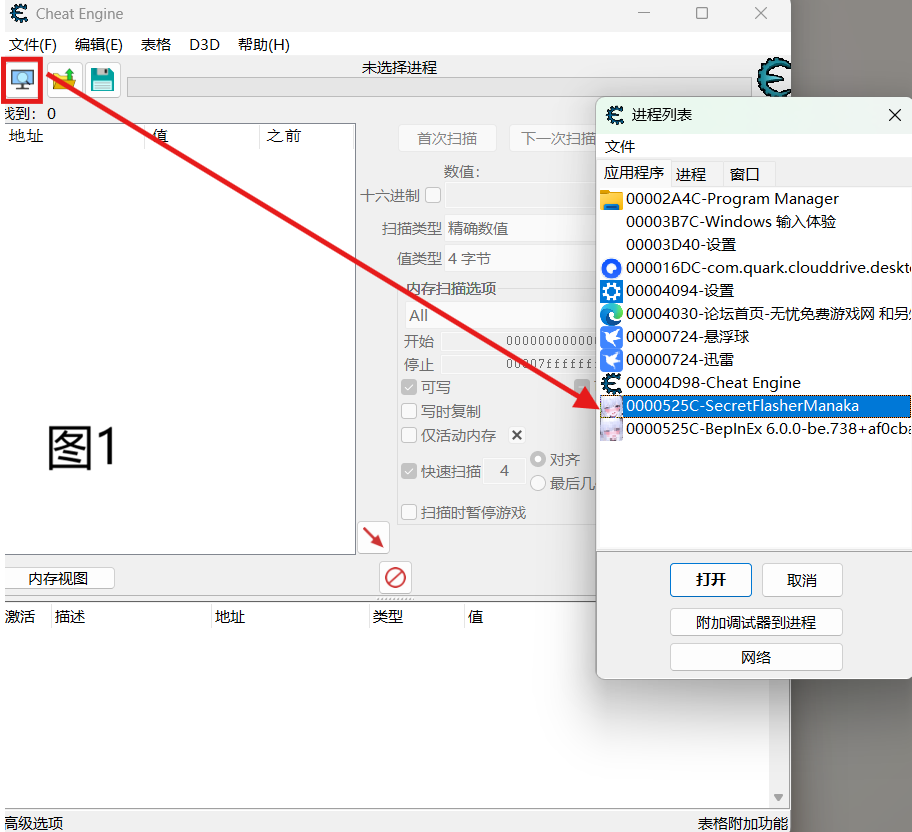Screen dimensions: 912x832
Task: Select the quark clouddrive process entry
Action: 755,268
